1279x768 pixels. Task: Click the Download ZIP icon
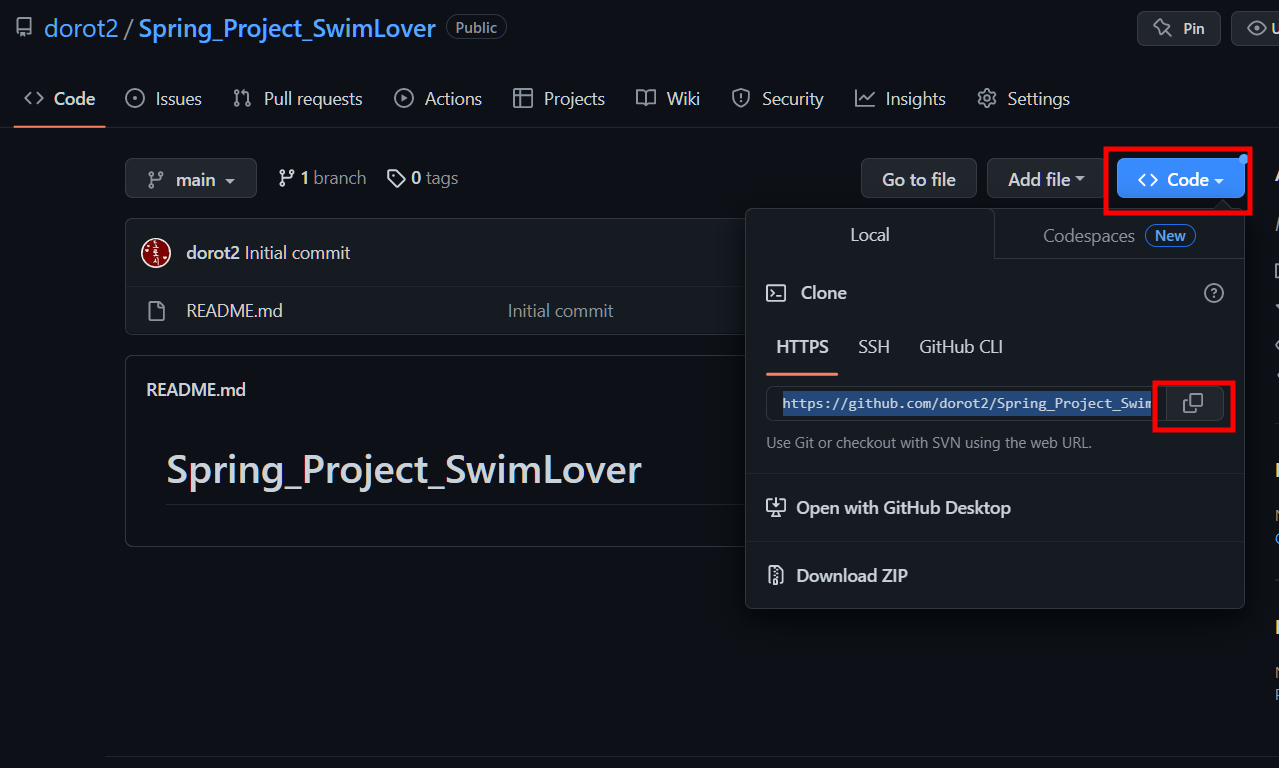pos(775,575)
